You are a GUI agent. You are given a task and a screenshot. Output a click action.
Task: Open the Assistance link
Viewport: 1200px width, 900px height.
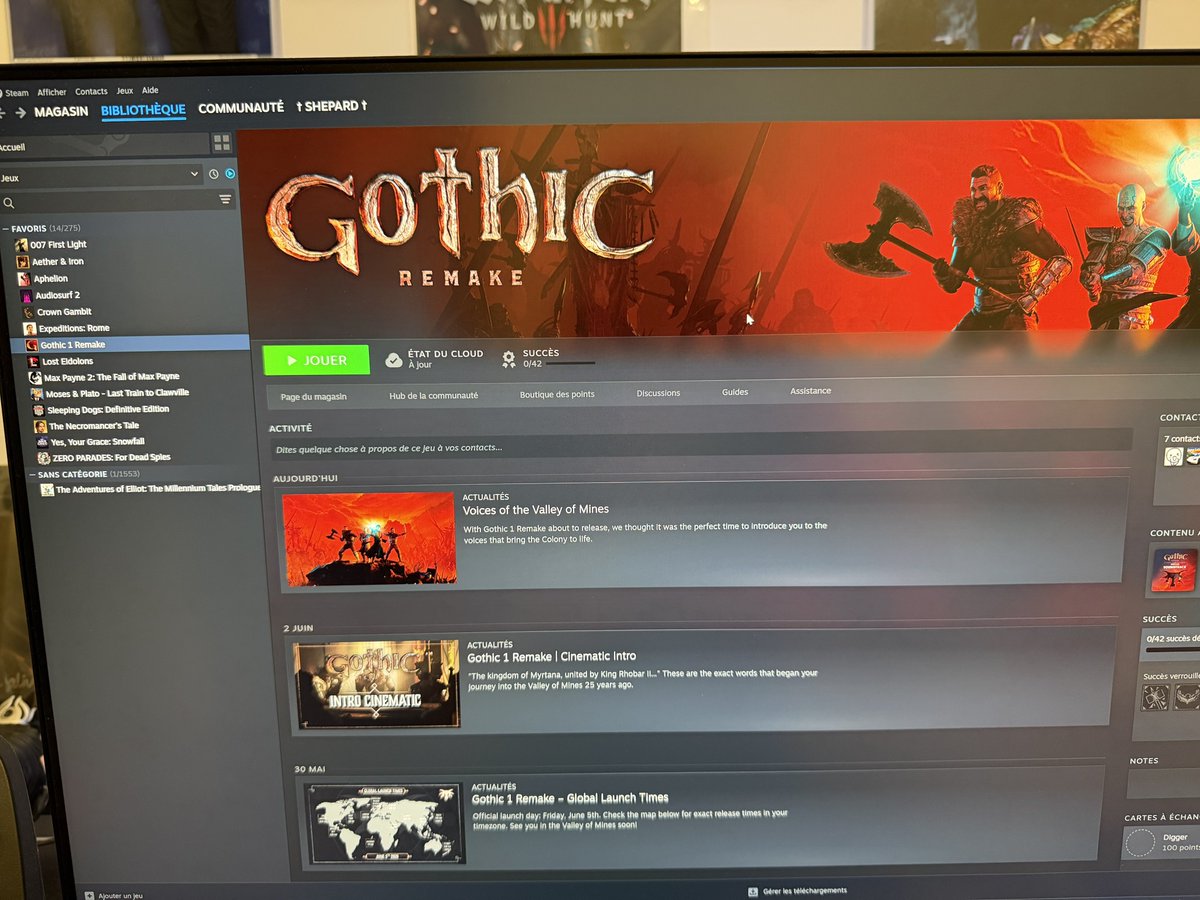(810, 391)
